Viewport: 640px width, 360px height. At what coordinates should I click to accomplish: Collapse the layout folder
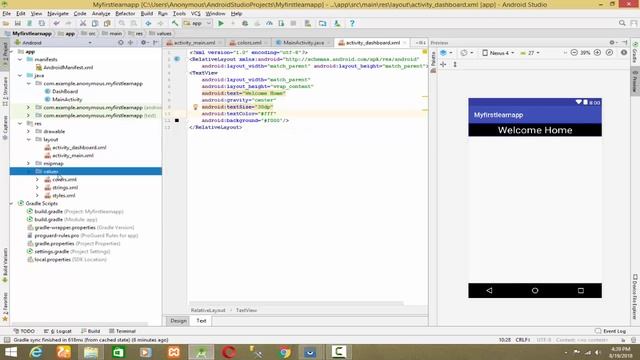29,140
